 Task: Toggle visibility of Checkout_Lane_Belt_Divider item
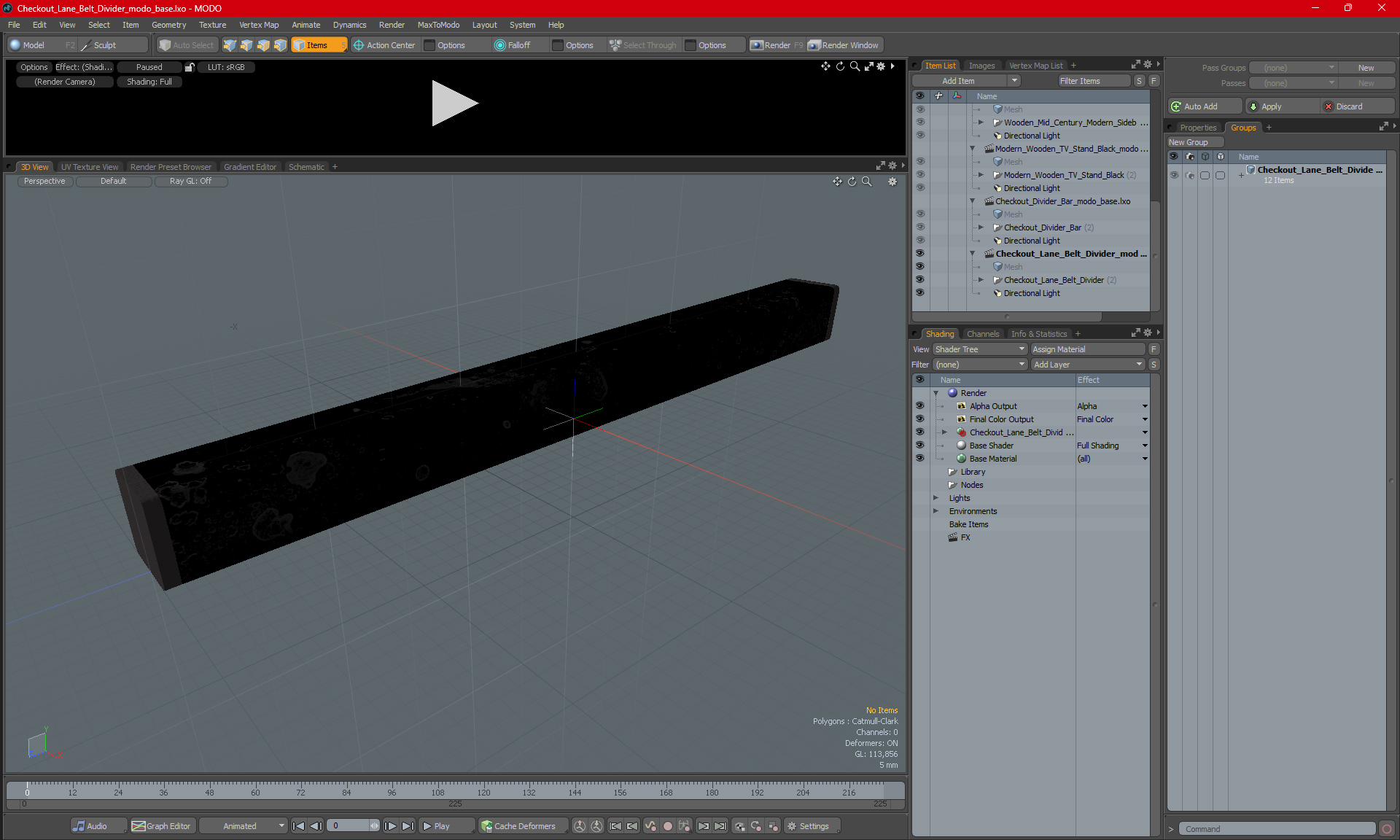919,280
